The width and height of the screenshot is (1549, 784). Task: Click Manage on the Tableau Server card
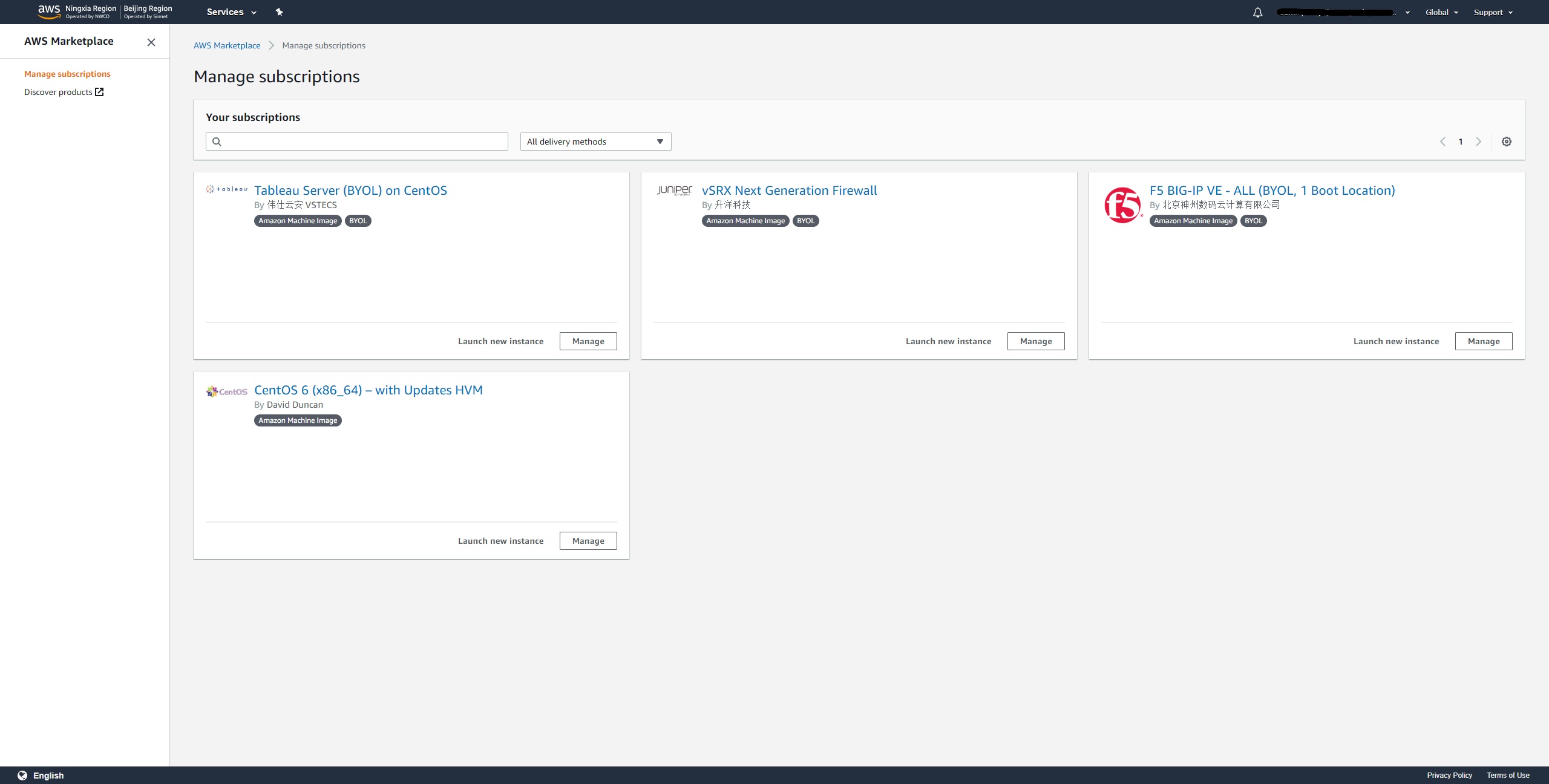point(588,341)
